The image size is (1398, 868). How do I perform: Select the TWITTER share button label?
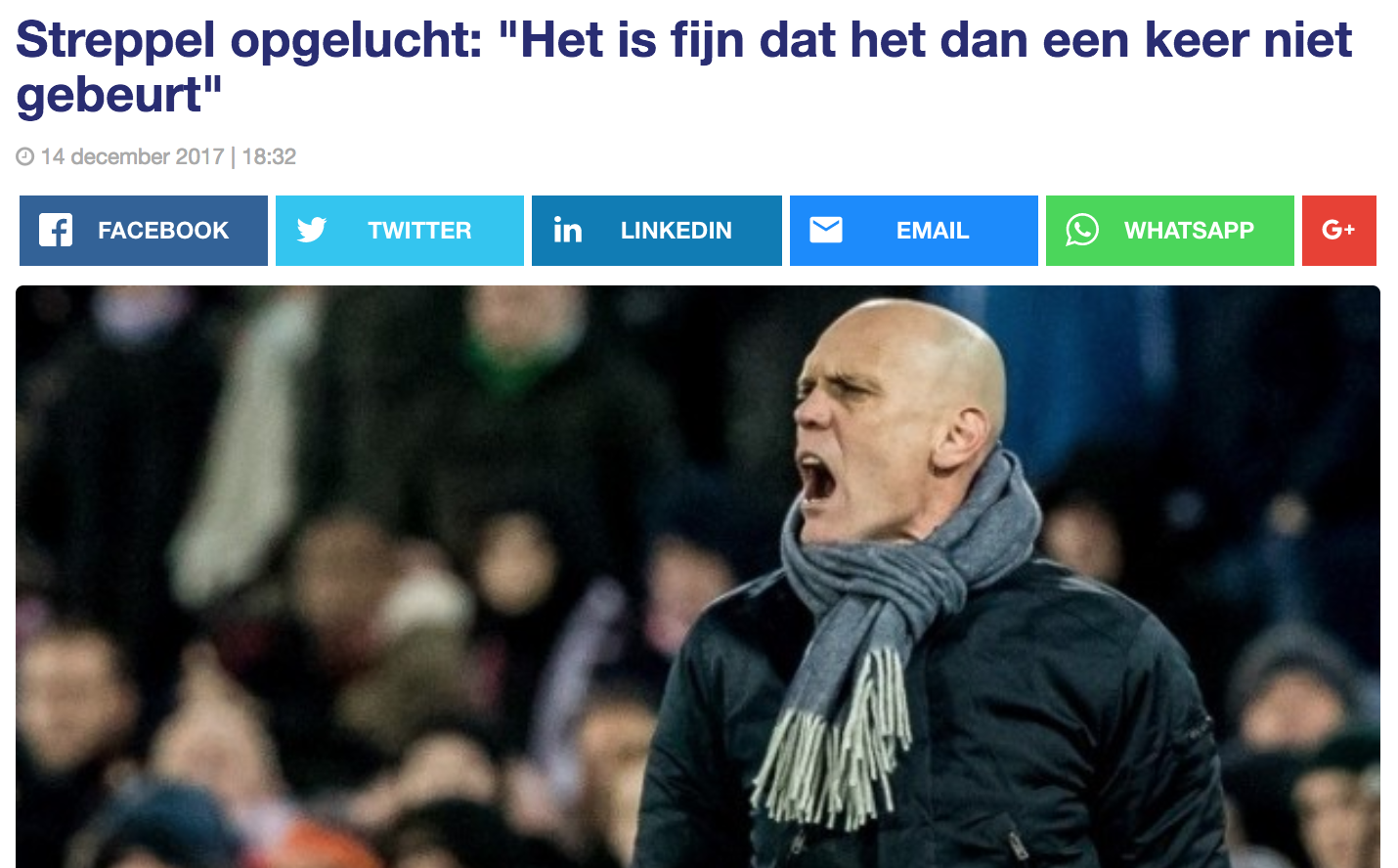pyautogui.click(x=419, y=231)
